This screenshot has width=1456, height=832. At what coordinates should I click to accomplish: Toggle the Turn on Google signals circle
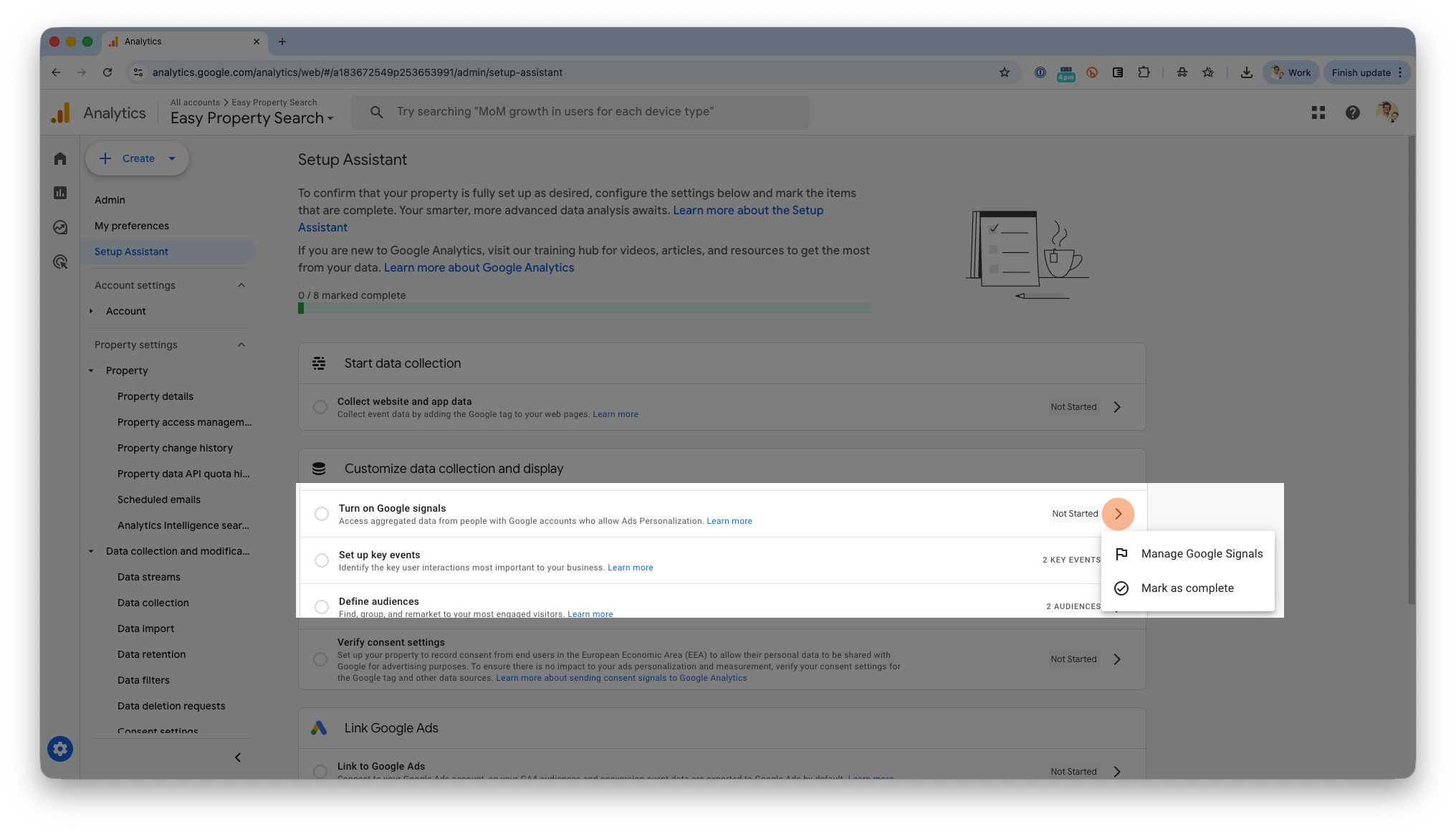(x=322, y=514)
